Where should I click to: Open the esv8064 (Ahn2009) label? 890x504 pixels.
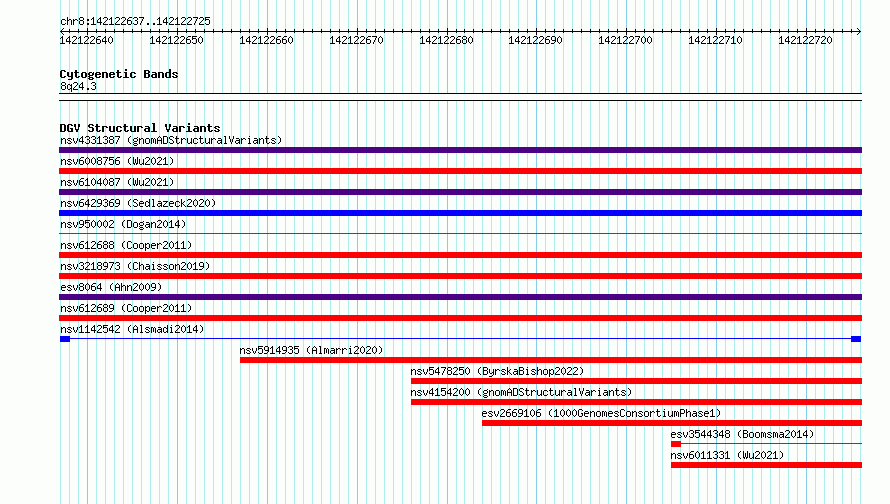(111, 287)
